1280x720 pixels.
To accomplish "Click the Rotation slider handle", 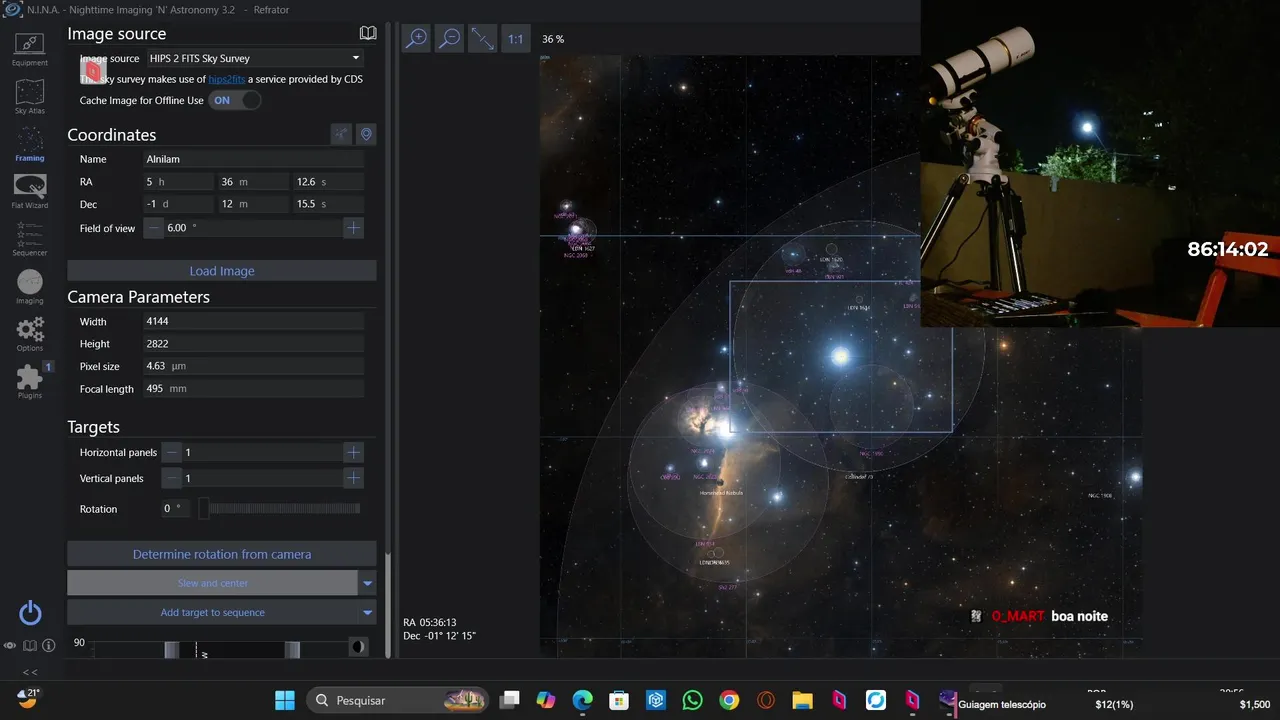I will [204, 509].
